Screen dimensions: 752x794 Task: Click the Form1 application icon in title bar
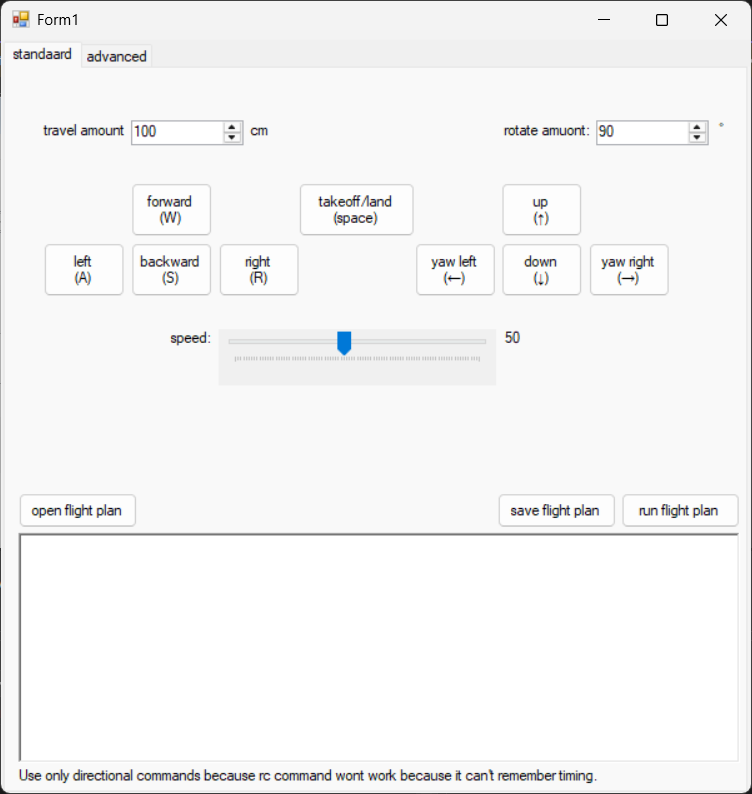pos(20,20)
